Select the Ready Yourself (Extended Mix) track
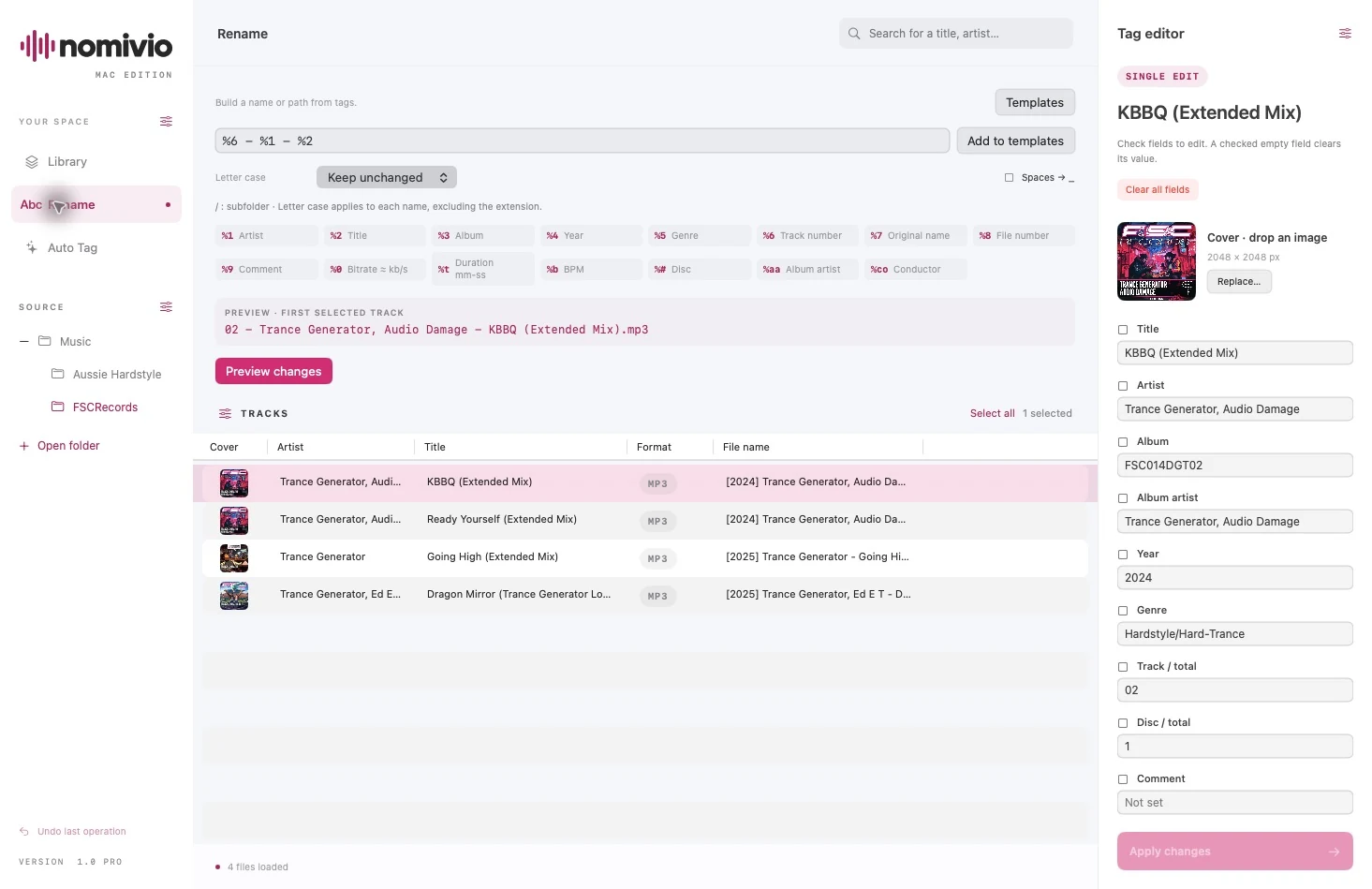This screenshot has width=1372, height=889. point(645,520)
